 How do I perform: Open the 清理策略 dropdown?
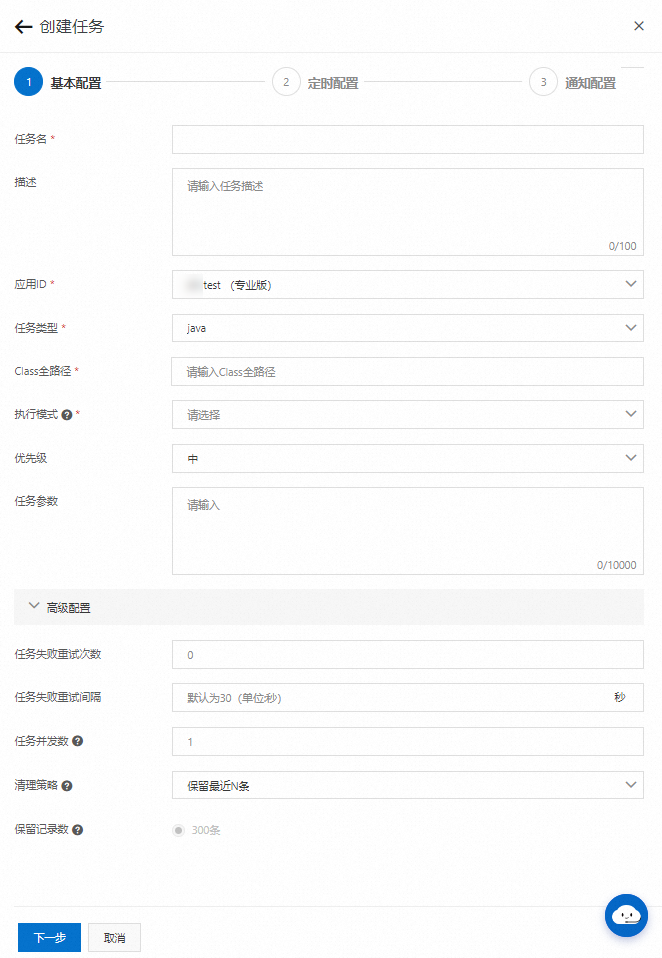[408, 785]
